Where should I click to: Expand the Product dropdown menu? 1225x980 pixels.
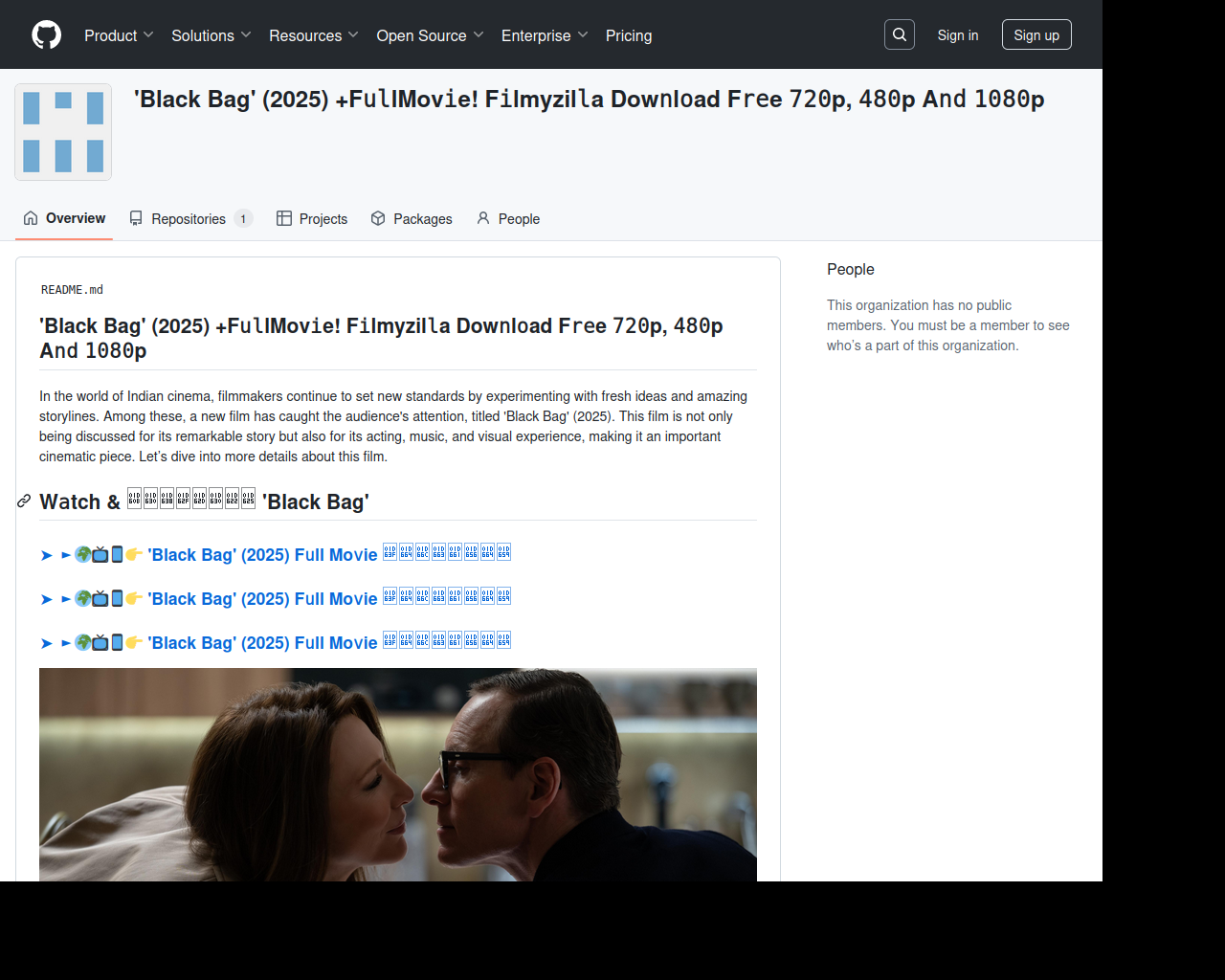click(x=119, y=35)
